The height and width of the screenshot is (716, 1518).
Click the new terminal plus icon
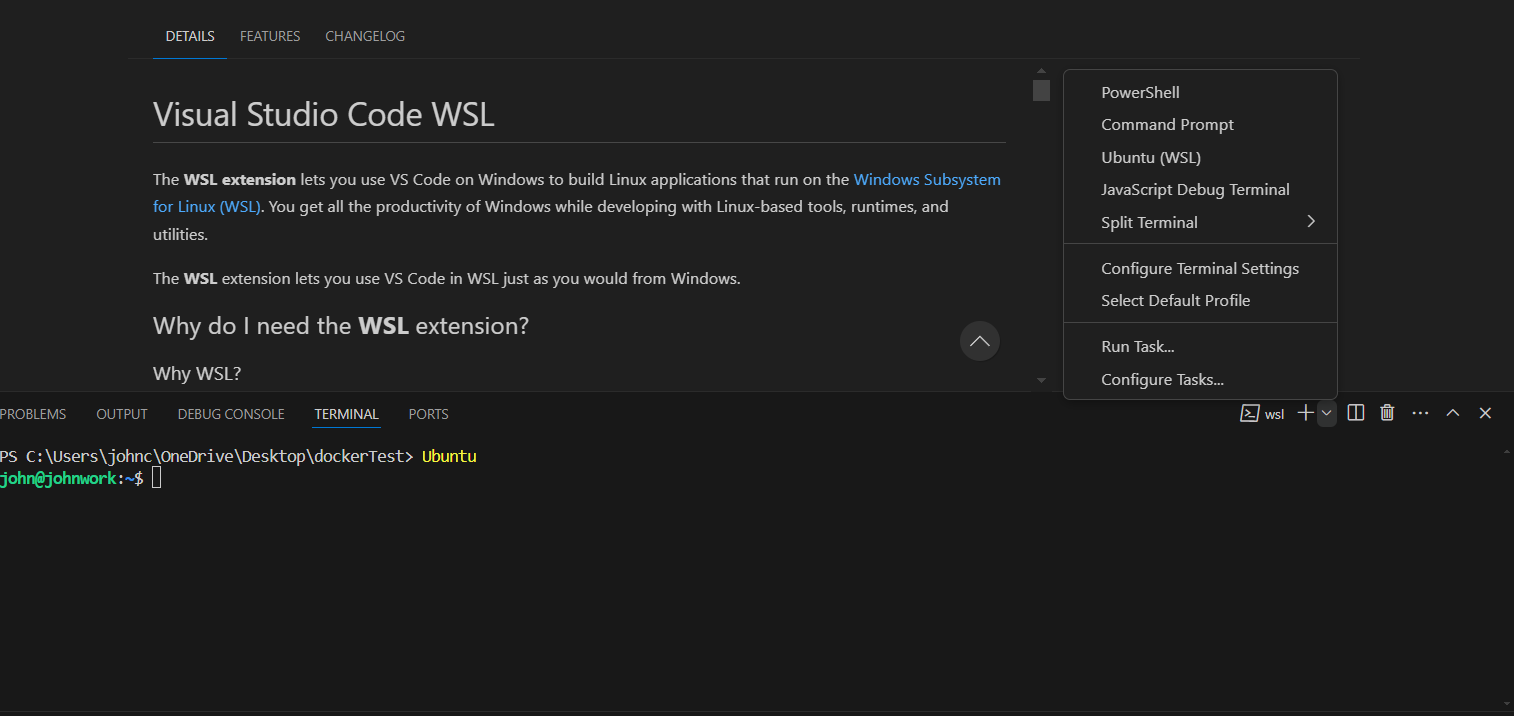coord(1305,413)
